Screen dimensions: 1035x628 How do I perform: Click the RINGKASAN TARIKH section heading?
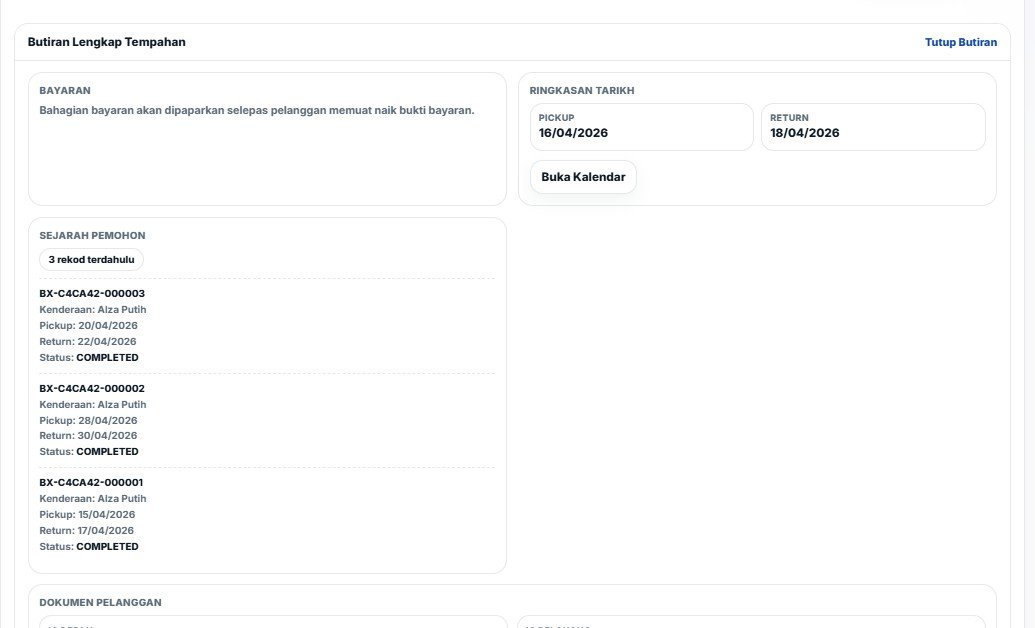pos(582,90)
